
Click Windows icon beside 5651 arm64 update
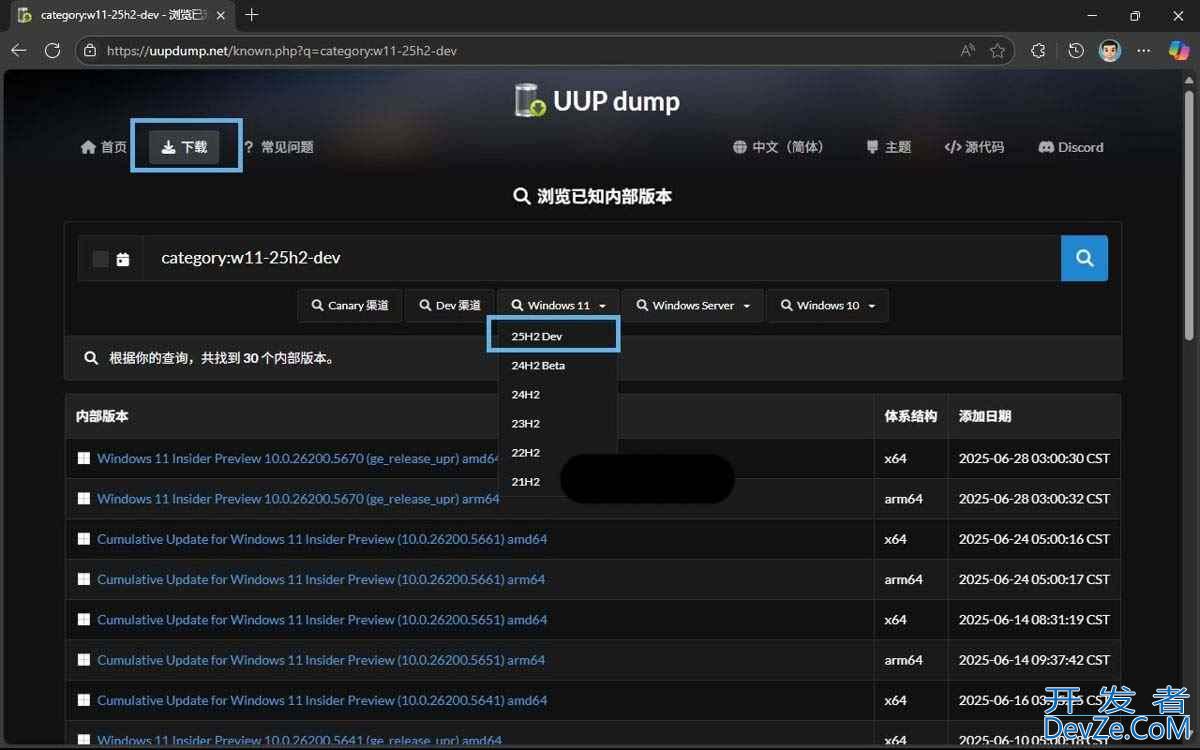pos(84,660)
